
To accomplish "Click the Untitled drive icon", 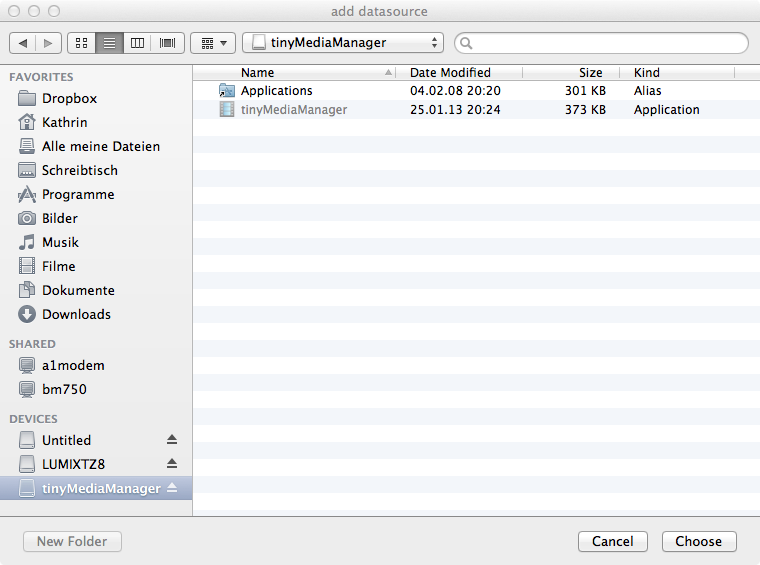I will pos(27,440).
